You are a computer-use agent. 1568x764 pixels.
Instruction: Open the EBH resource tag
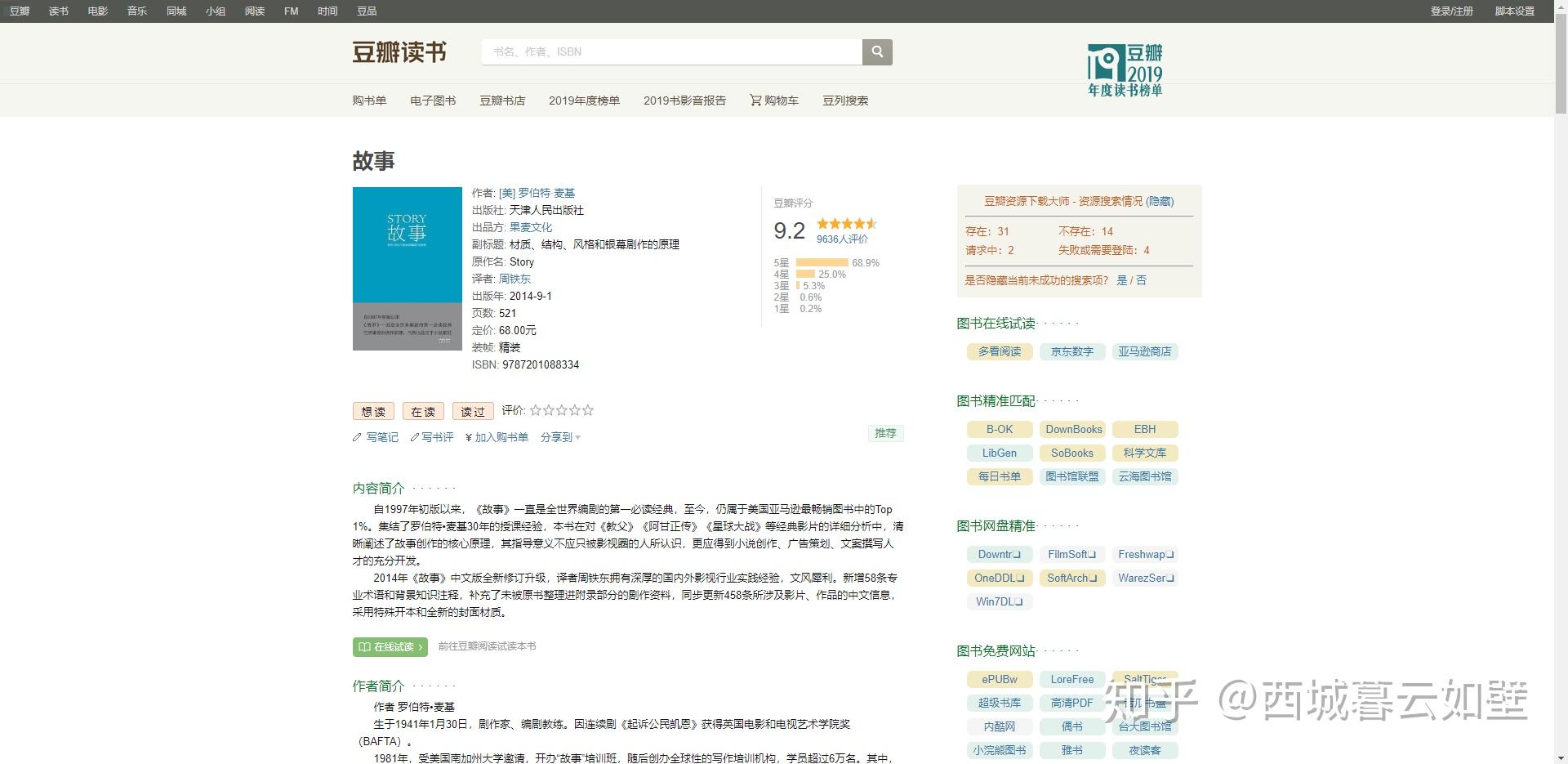tap(1145, 429)
